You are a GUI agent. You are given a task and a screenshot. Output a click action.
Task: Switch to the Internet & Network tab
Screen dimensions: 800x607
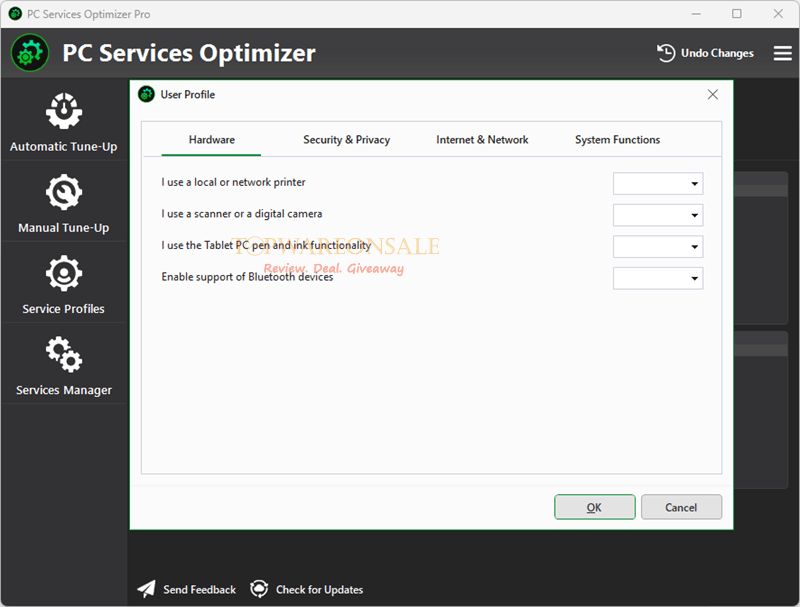[482, 140]
